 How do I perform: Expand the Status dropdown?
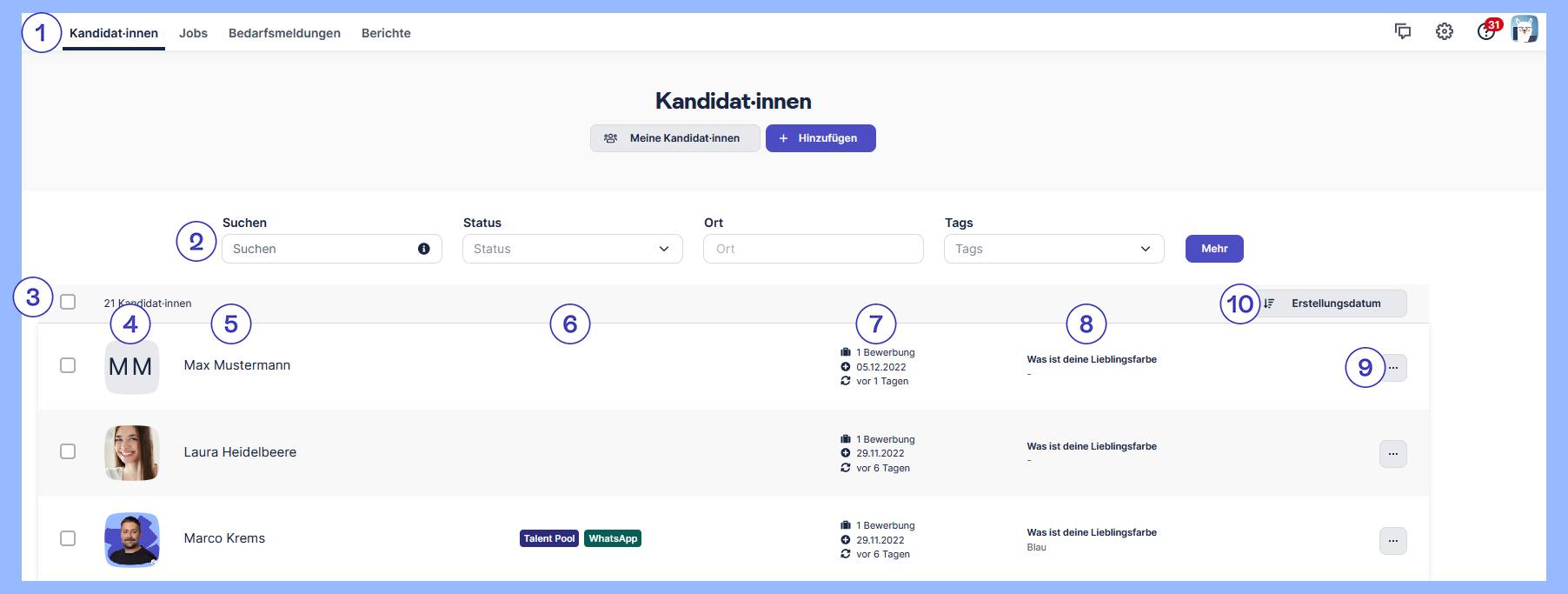(572, 249)
